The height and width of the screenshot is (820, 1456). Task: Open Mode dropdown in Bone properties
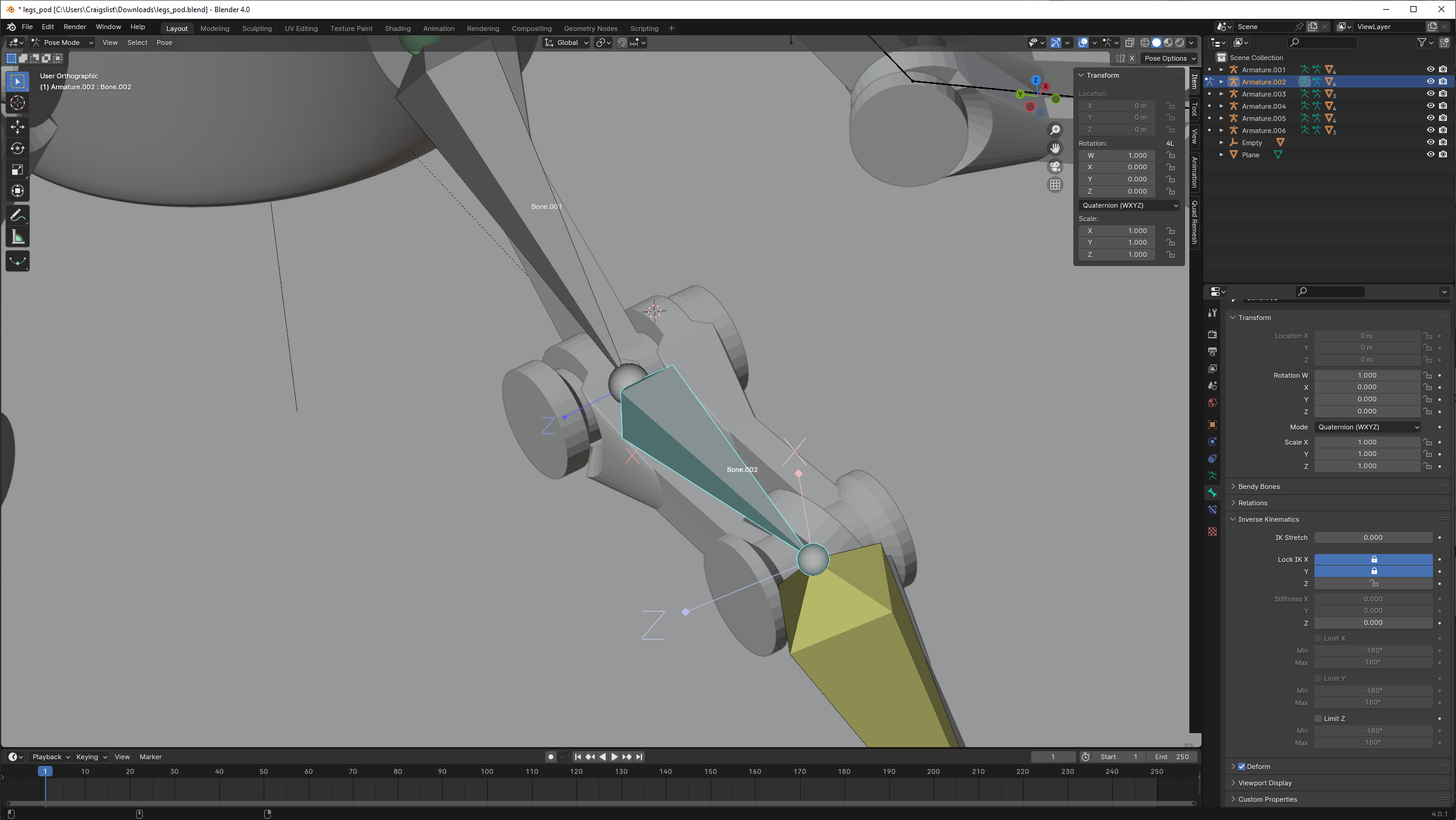click(1367, 427)
